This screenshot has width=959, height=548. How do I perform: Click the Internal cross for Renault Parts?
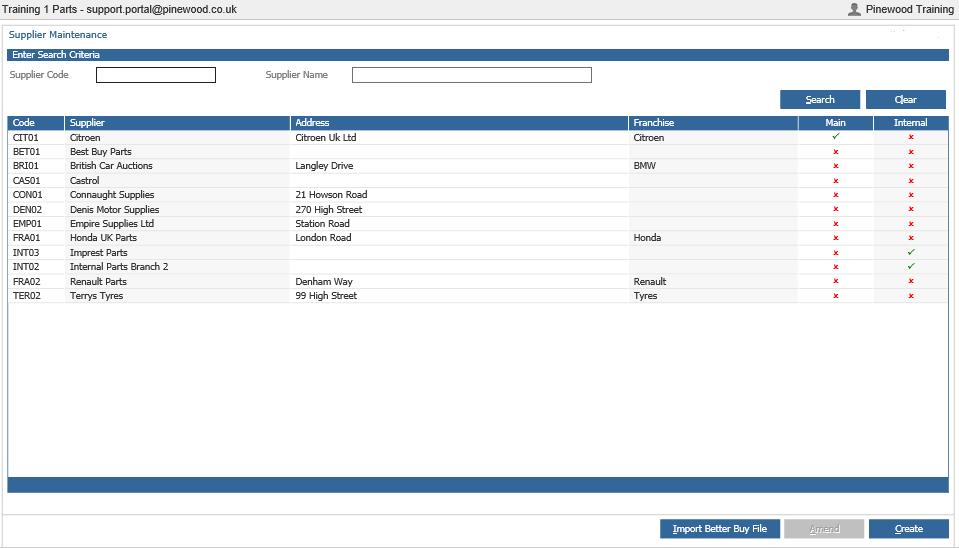[911, 281]
